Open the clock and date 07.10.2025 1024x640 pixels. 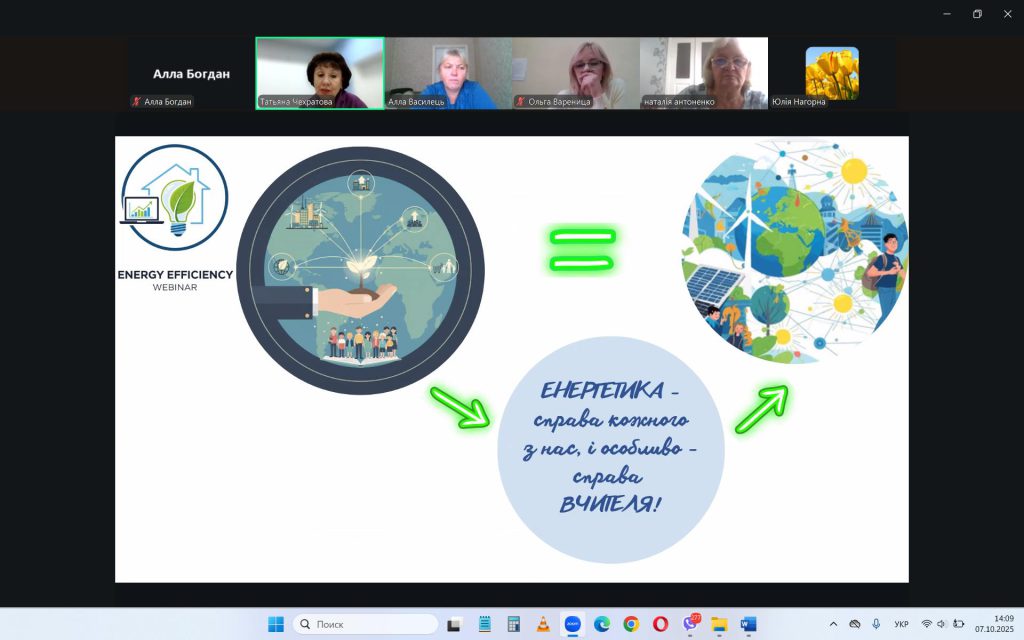pos(995,624)
